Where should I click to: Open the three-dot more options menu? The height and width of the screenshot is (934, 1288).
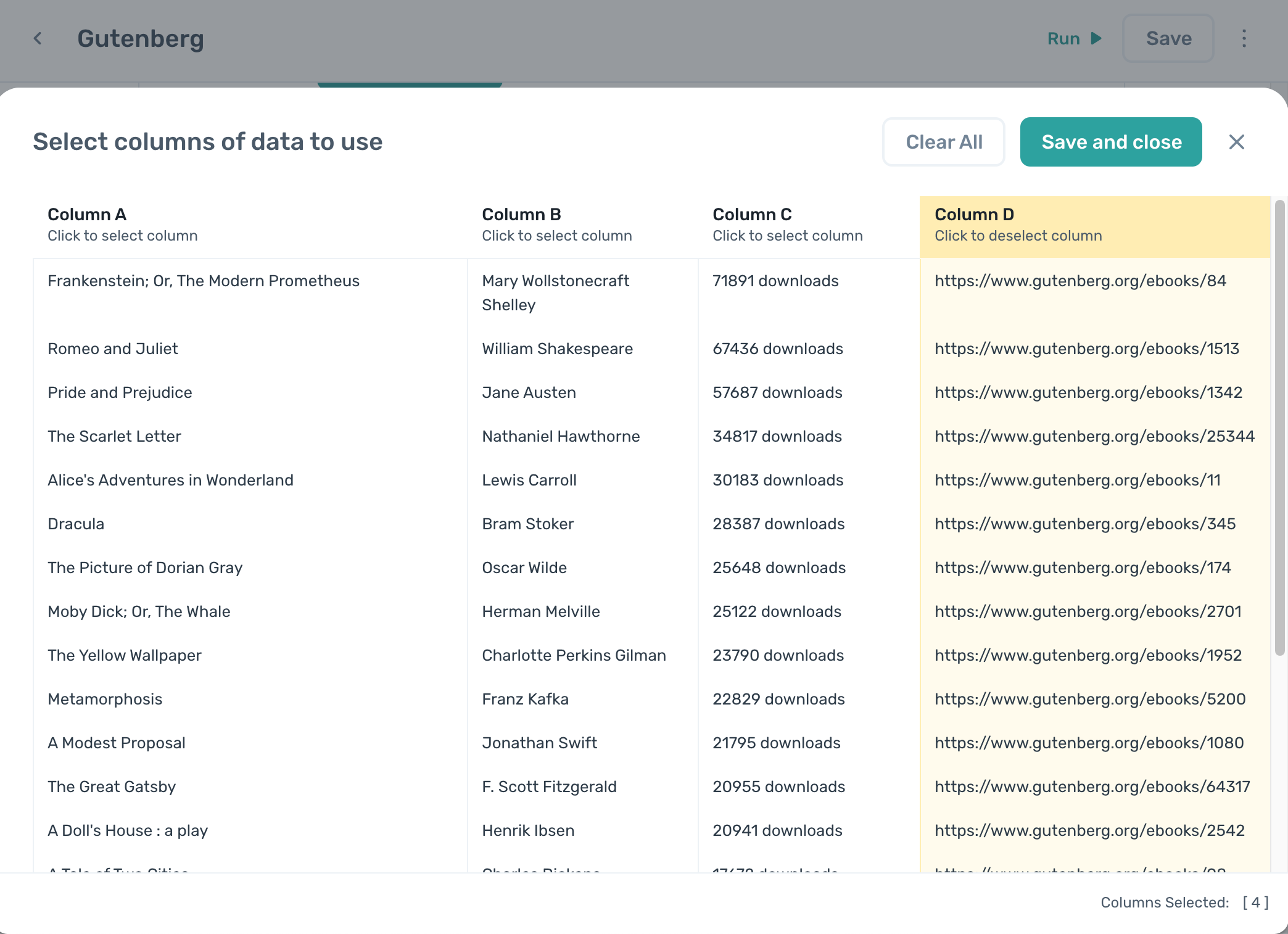1244,38
